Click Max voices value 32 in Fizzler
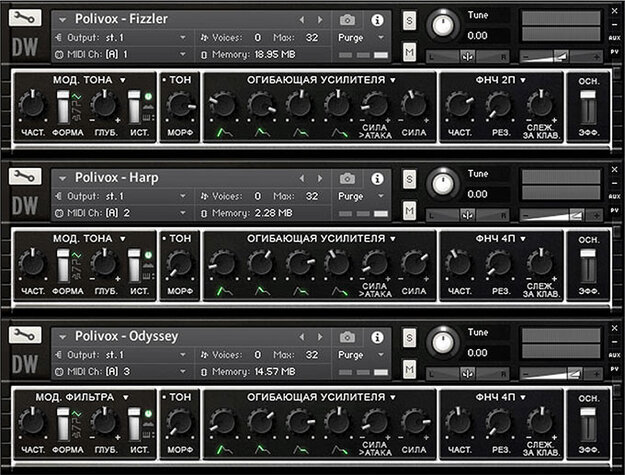This screenshot has width=625, height=475. click(312, 37)
